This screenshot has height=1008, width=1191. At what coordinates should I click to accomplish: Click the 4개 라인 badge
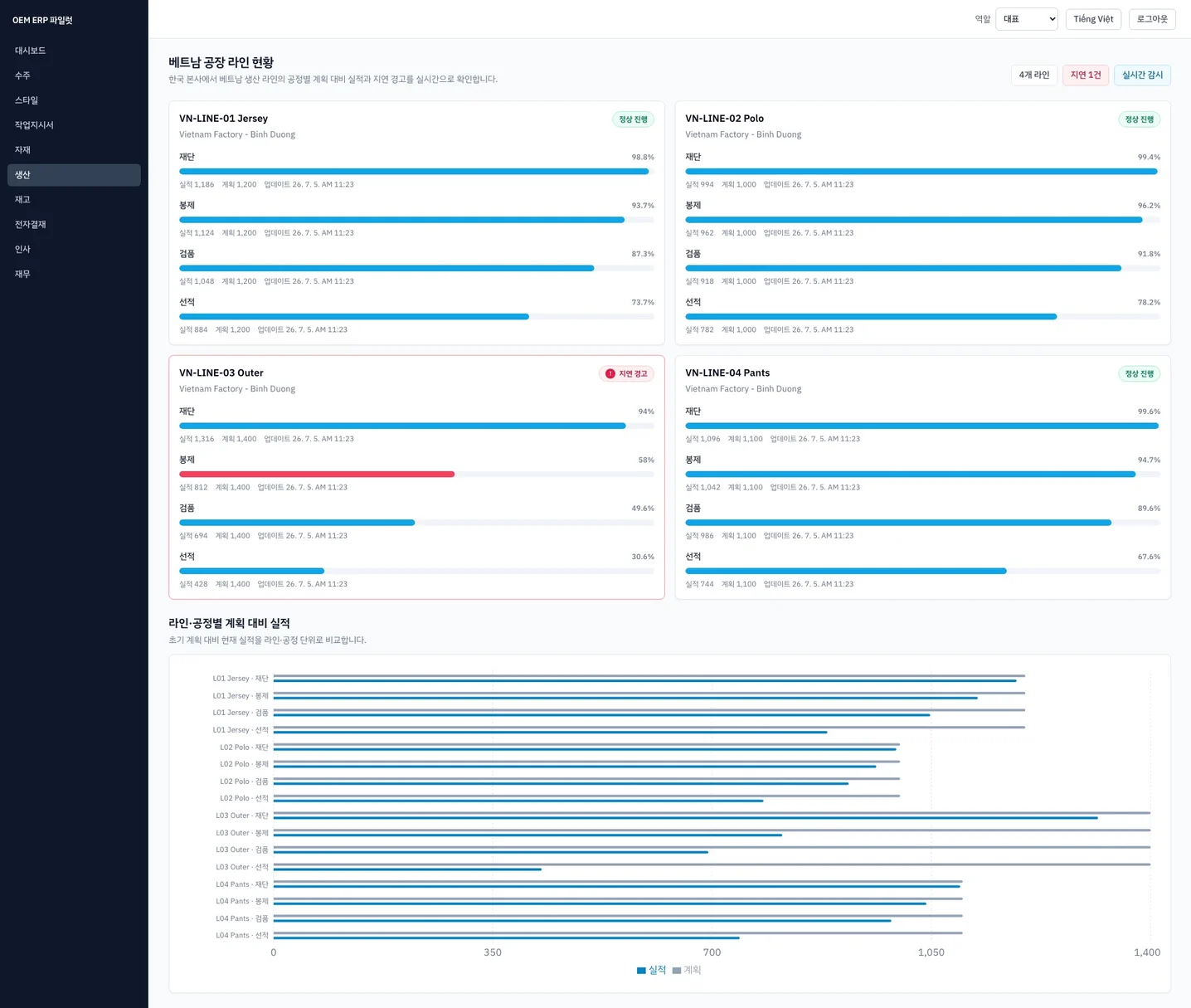coord(1034,75)
